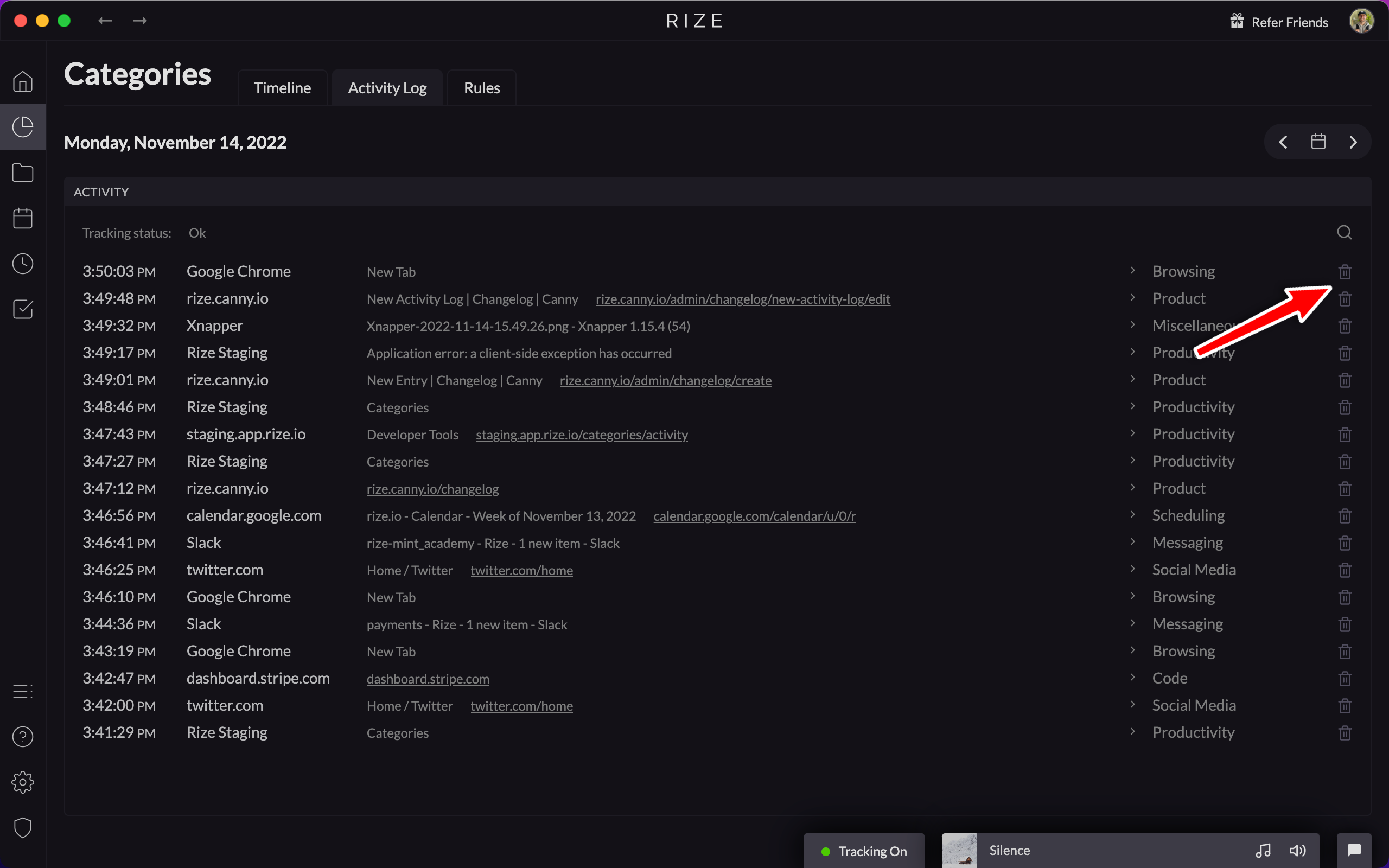Toggle the Tracking On status button

(864, 851)
